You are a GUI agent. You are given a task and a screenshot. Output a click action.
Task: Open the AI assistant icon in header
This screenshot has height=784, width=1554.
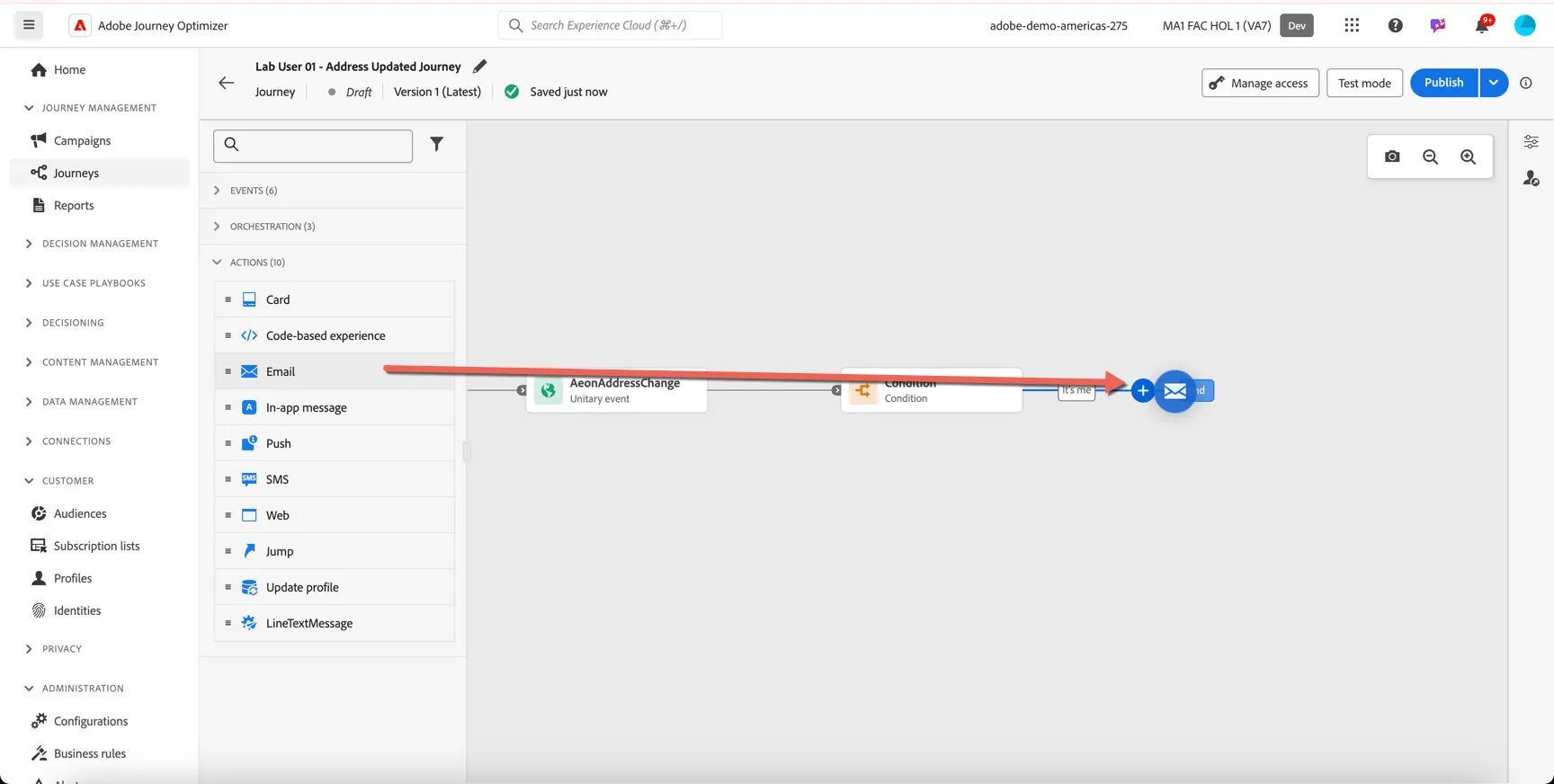[x=1438, y=25]
